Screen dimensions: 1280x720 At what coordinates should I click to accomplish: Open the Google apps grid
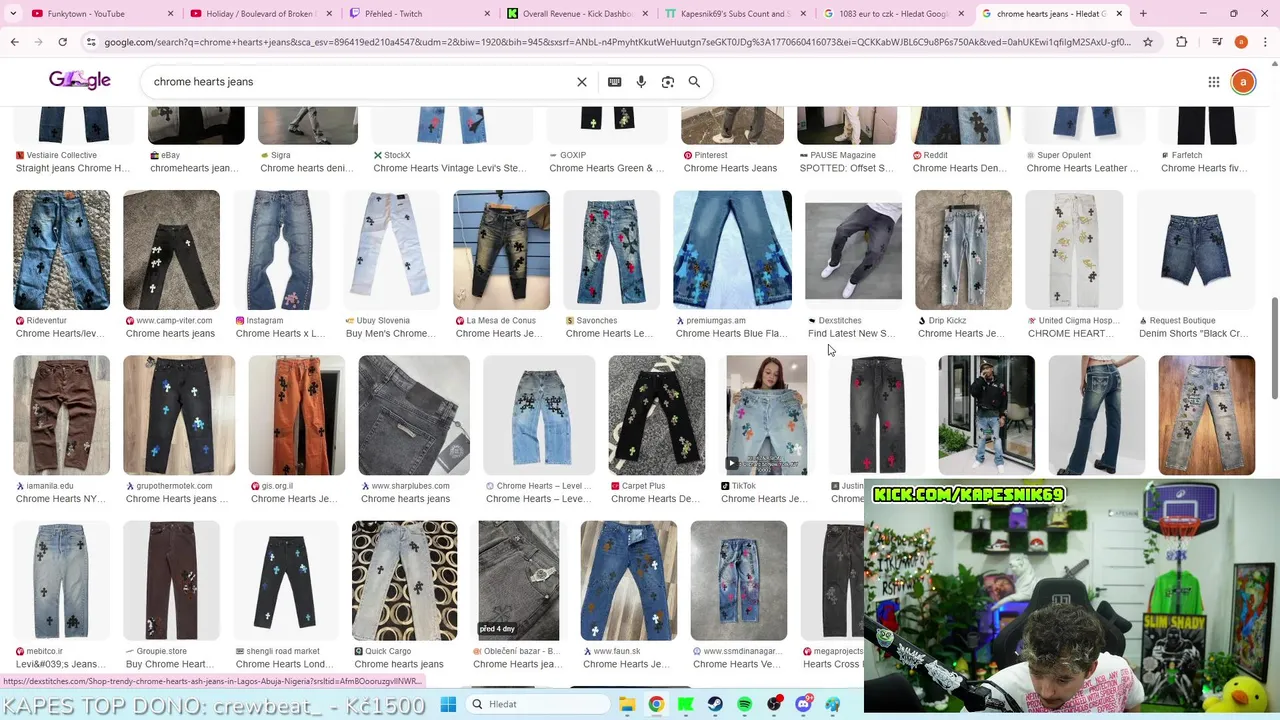click(1214, 82)
